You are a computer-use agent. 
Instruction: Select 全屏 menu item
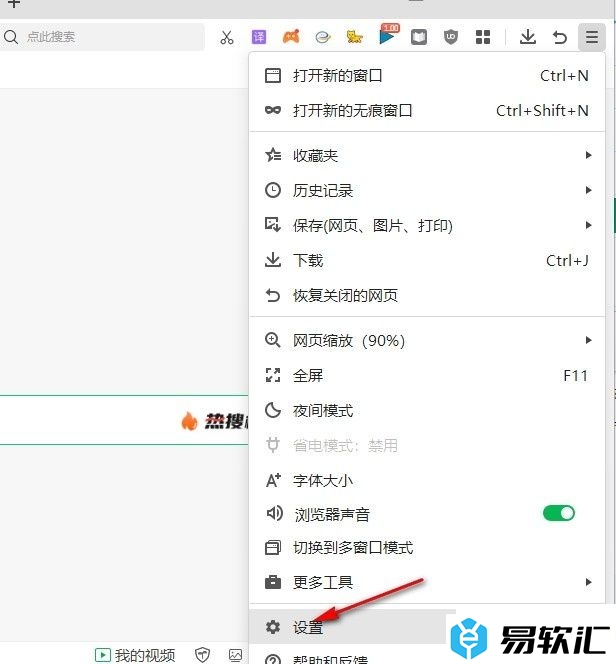coord(427,375)
